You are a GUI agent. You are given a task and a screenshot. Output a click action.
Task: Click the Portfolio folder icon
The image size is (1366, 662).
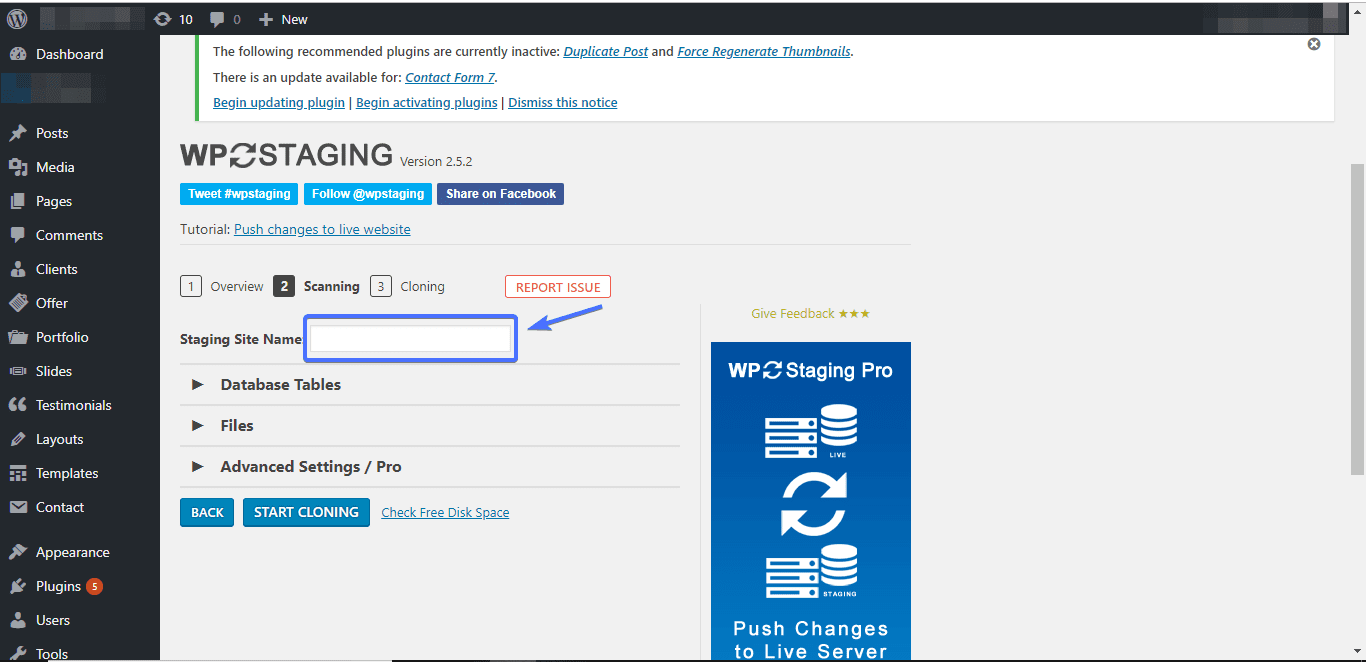click(x=18, y=337)
